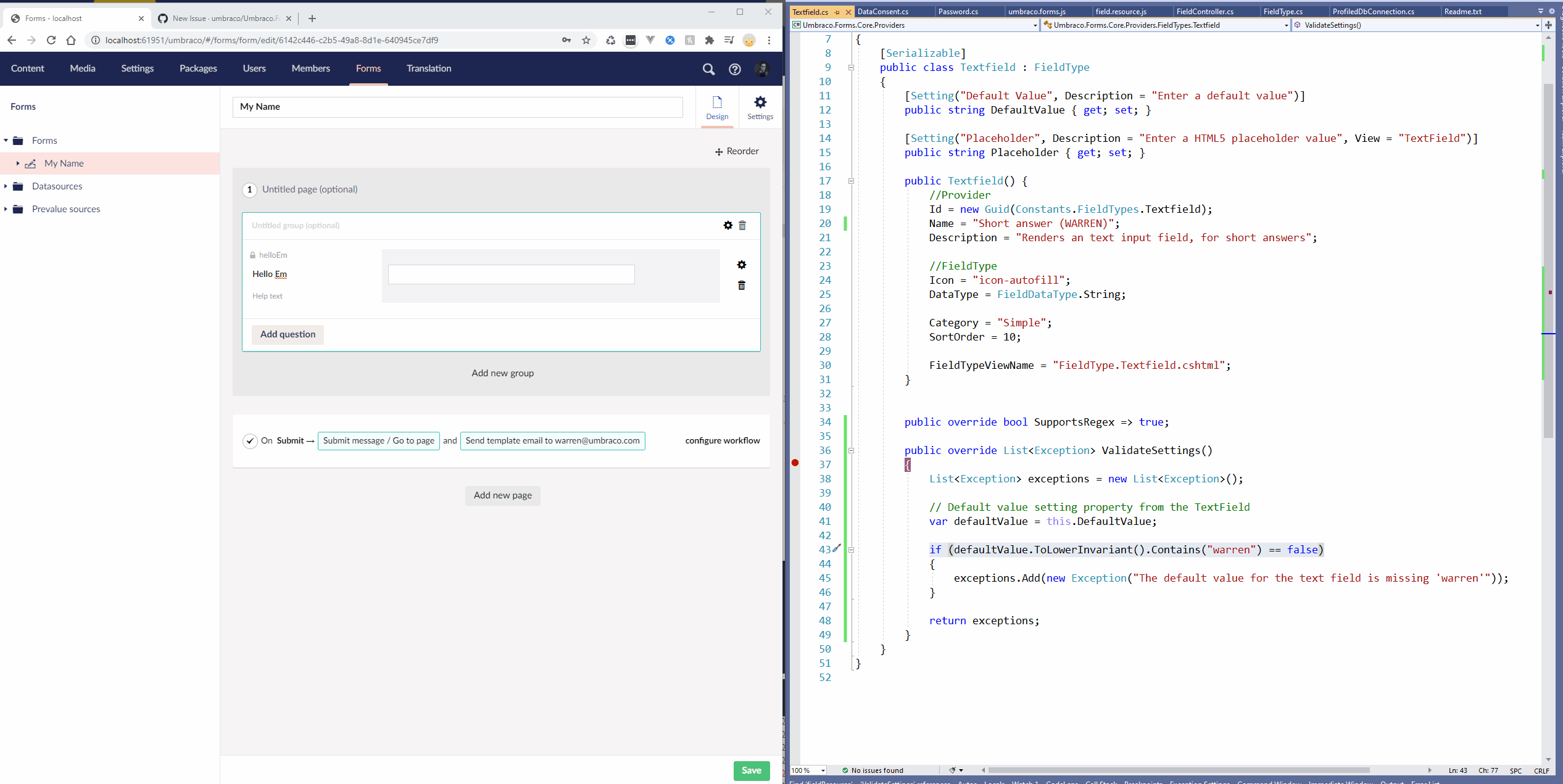Collapse the ValidateSettings method via its outlining box

pyautogui.click(x=851, y=450)
